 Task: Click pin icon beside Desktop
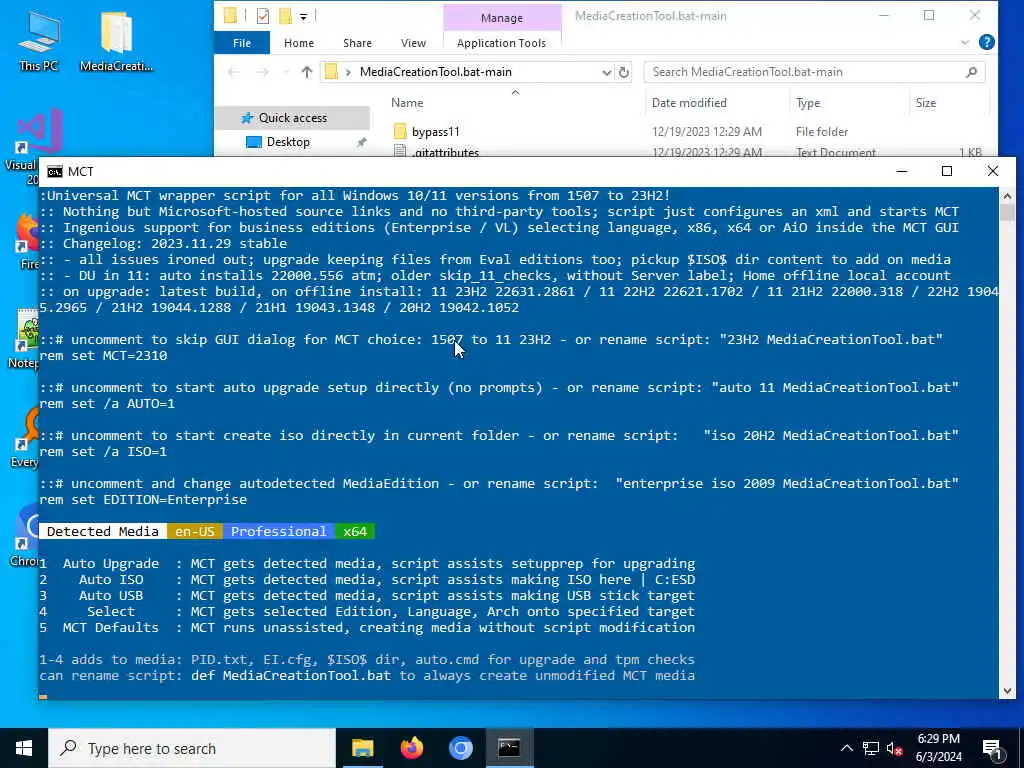click(361, 142)
